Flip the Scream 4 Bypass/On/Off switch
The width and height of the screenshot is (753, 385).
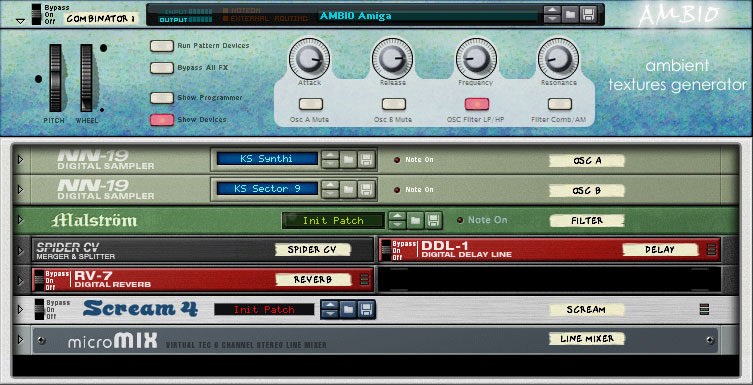tap(40, 310)
